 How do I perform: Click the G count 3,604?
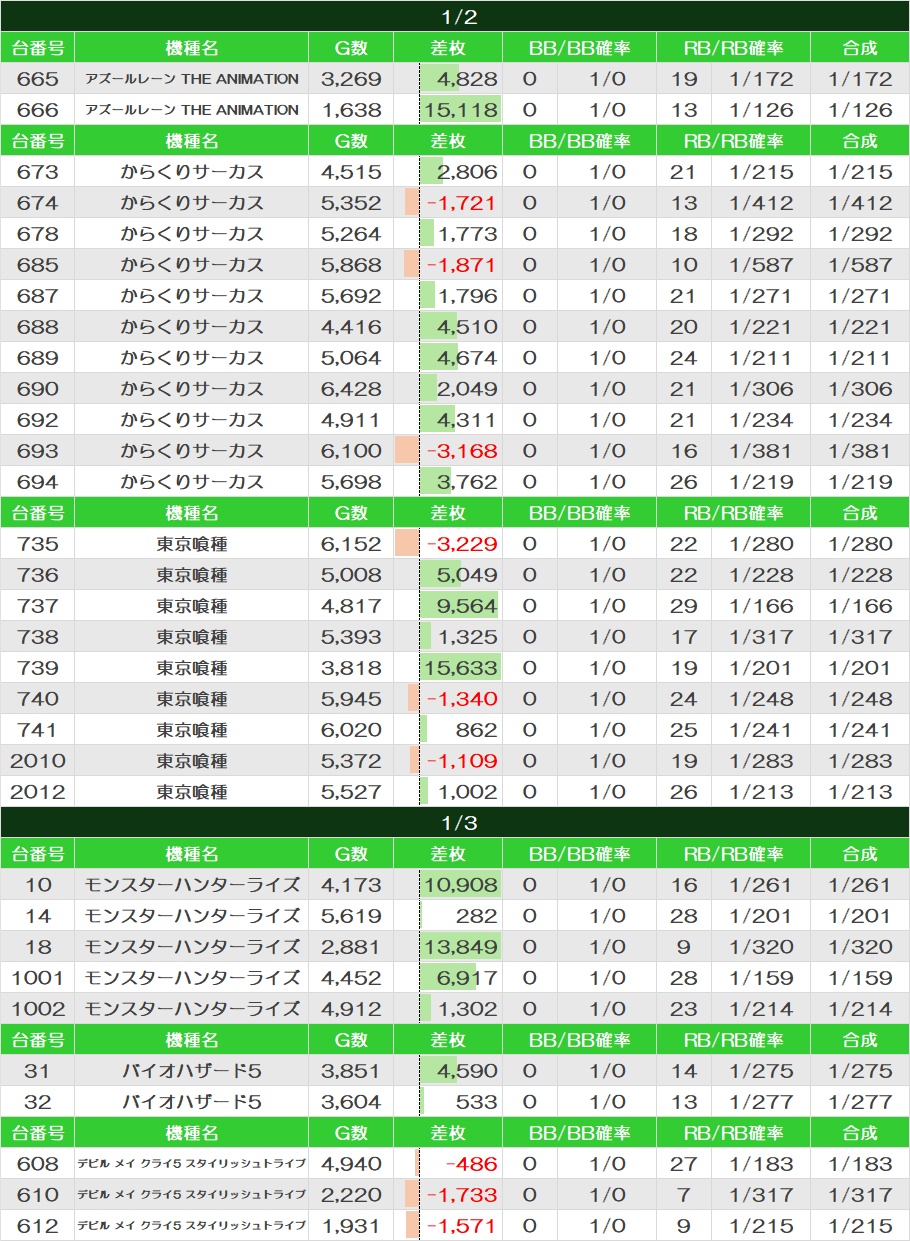[x=351, y=1102]
